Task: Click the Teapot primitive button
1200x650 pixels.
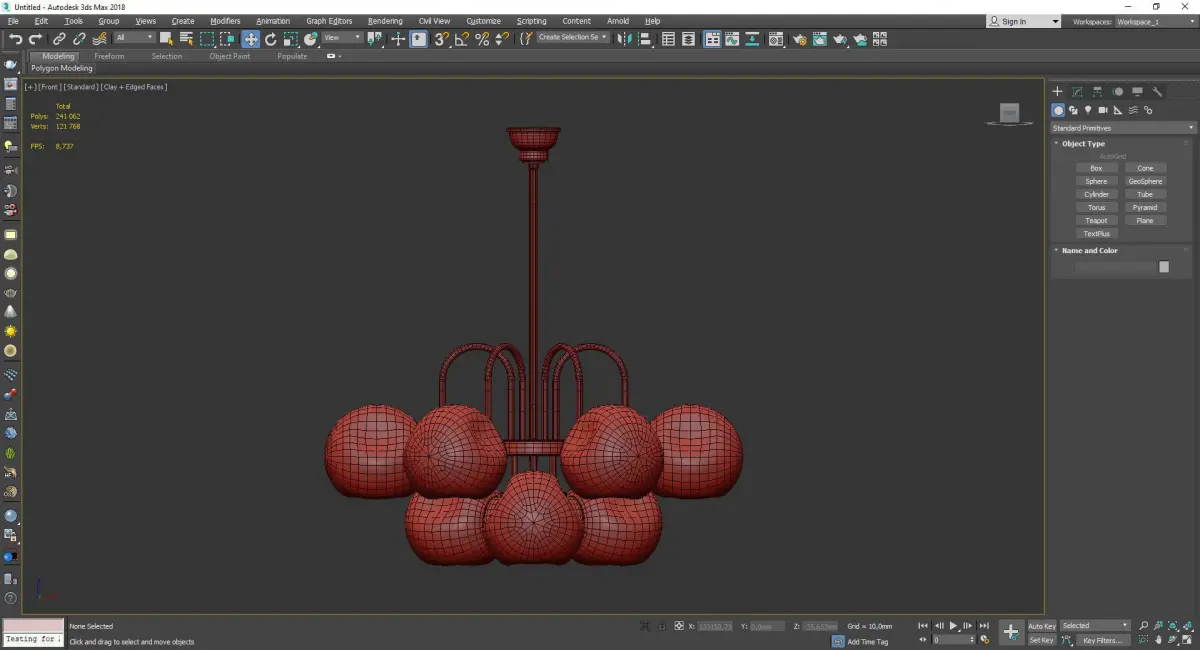Action: tap(1096, 221)
